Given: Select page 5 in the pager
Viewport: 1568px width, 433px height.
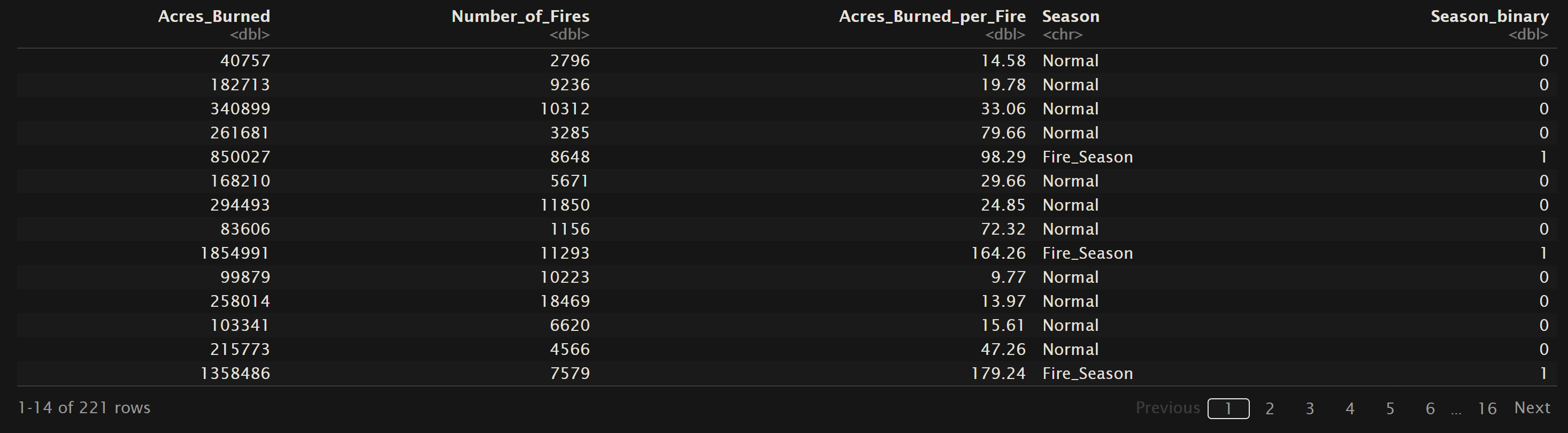Looking at the screenshot, I should coord(1390,408).
